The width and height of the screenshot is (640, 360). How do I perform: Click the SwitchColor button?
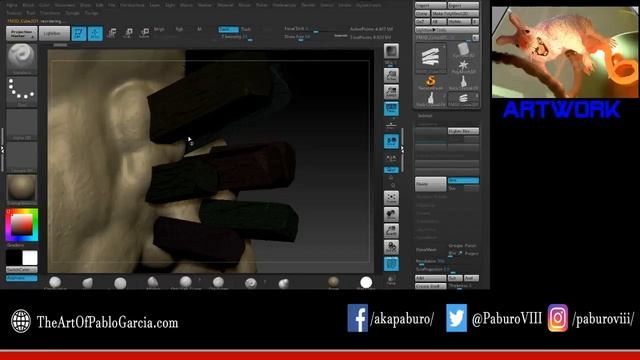pos(22,270)
